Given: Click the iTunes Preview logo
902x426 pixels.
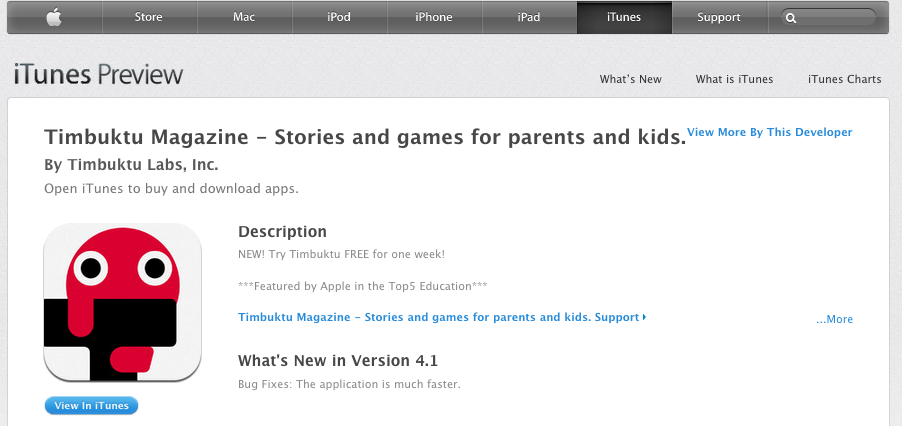Looking at the screenshot, I should pos(98,75).
